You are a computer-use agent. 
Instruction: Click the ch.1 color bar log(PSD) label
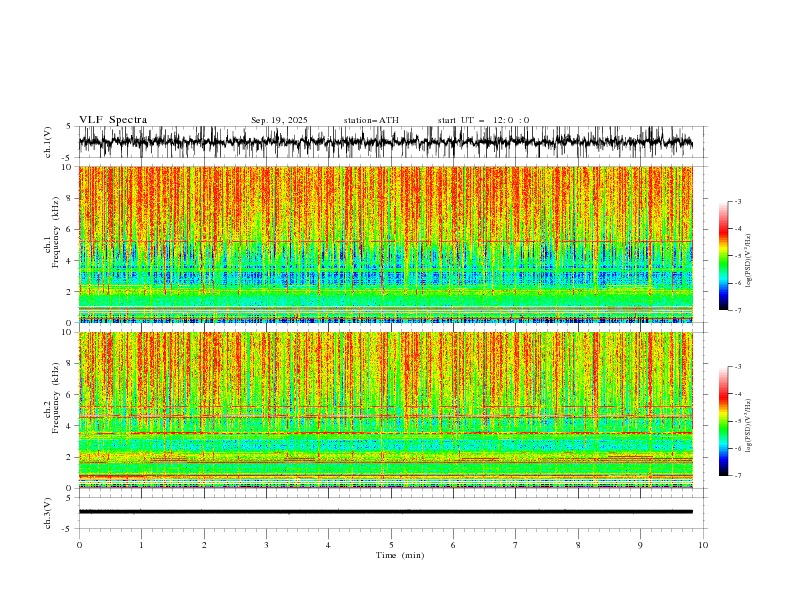pyautogui.click(x=749, y=261)
